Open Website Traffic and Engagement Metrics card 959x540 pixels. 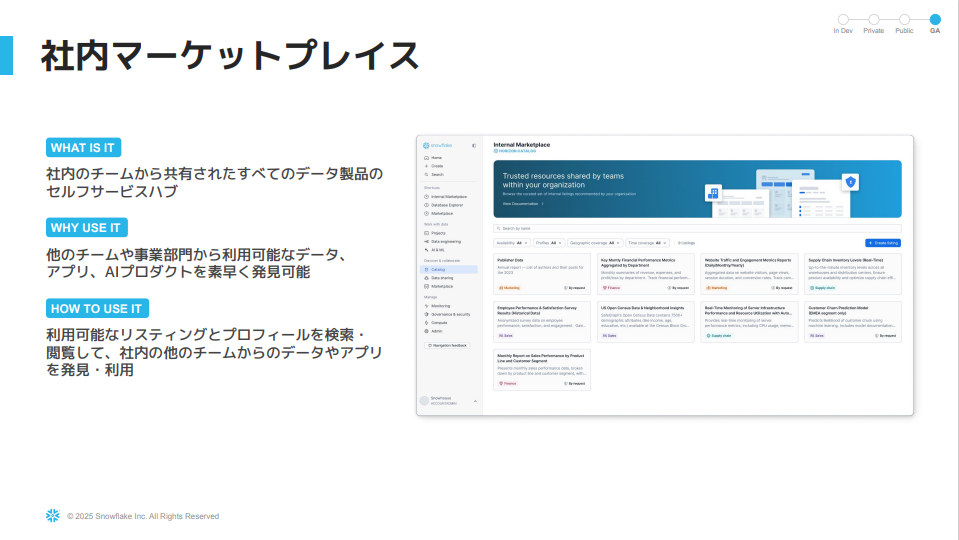pos(749,274)
